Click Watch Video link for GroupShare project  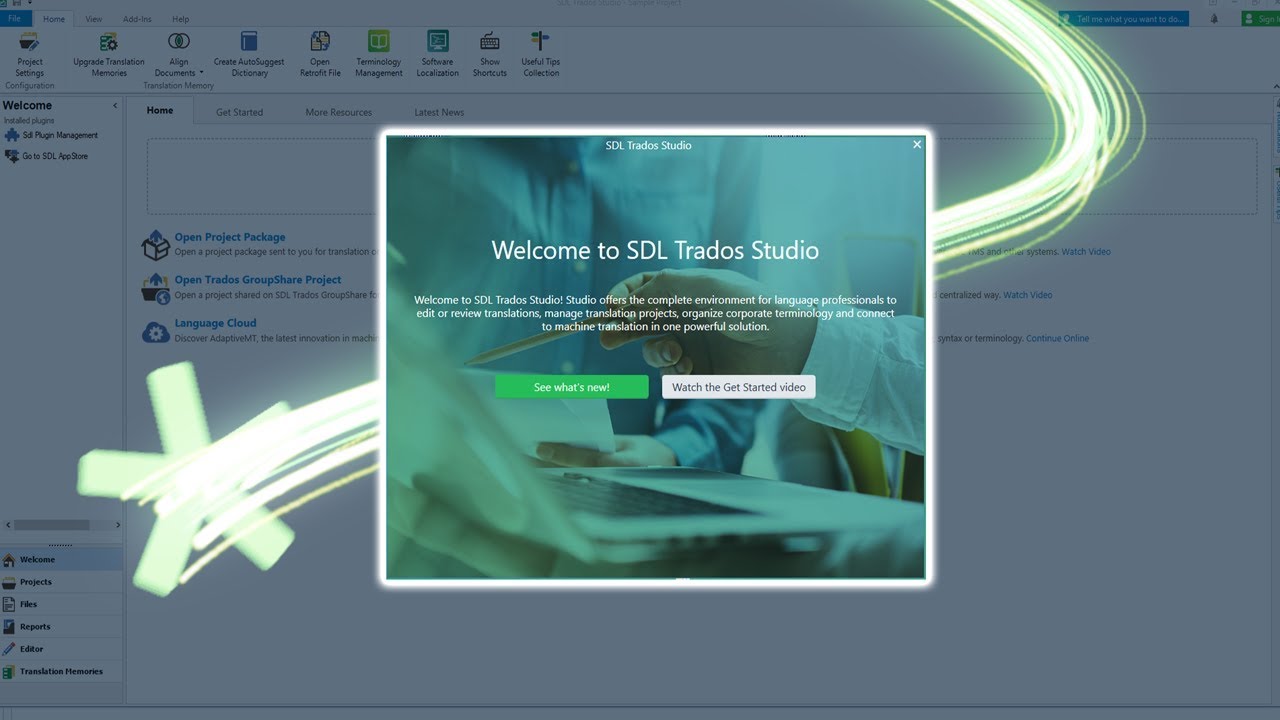tap(1028, 295)
